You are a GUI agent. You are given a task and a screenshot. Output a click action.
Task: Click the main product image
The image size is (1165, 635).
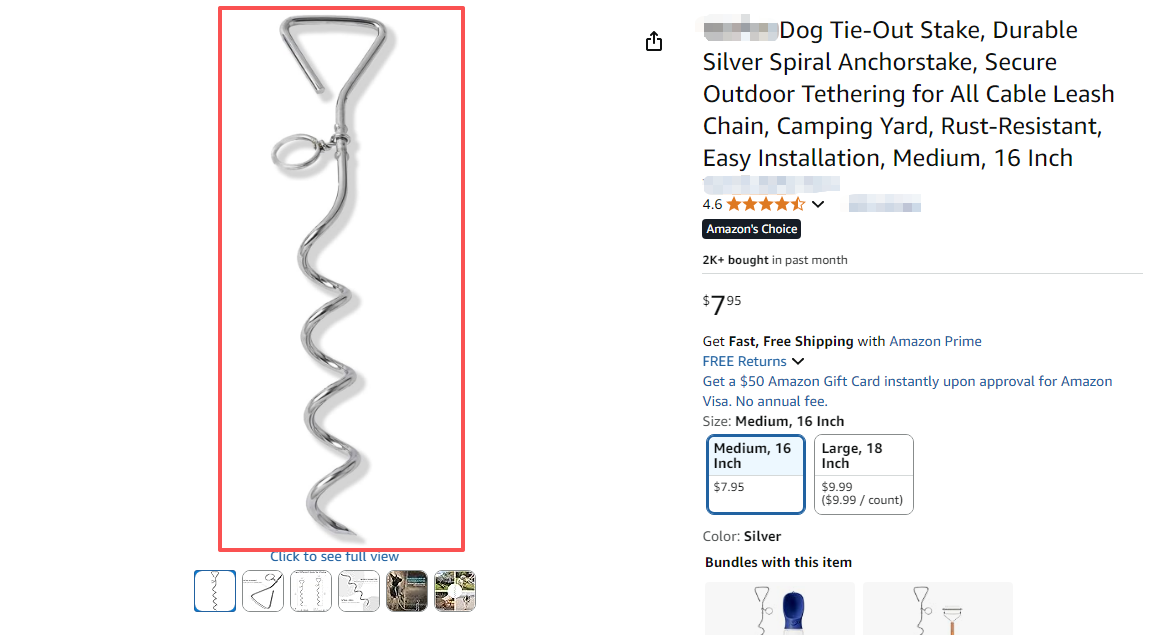click(x=341, y=278)
